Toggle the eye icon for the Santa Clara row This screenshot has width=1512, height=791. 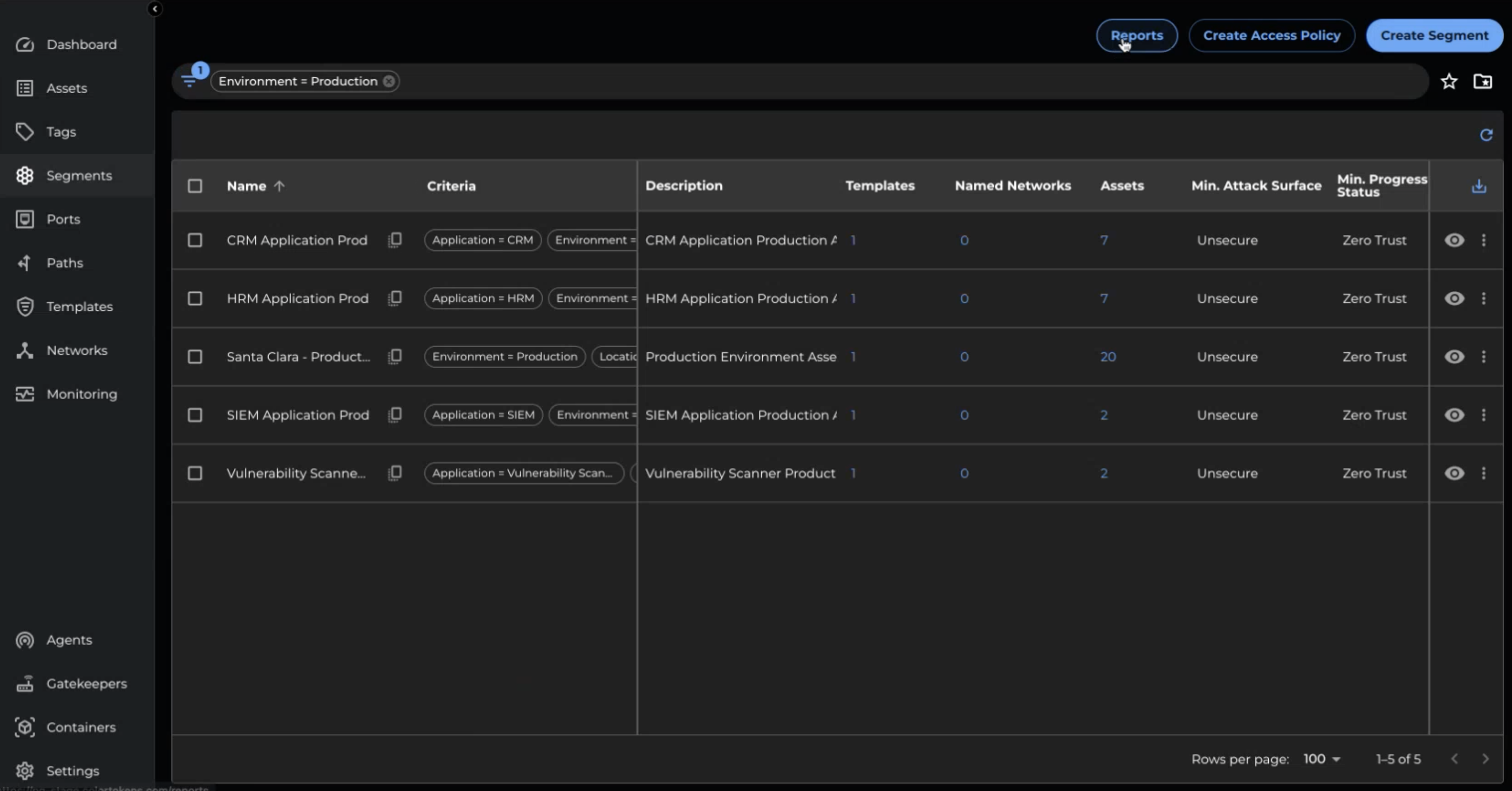coord(1454,356)
